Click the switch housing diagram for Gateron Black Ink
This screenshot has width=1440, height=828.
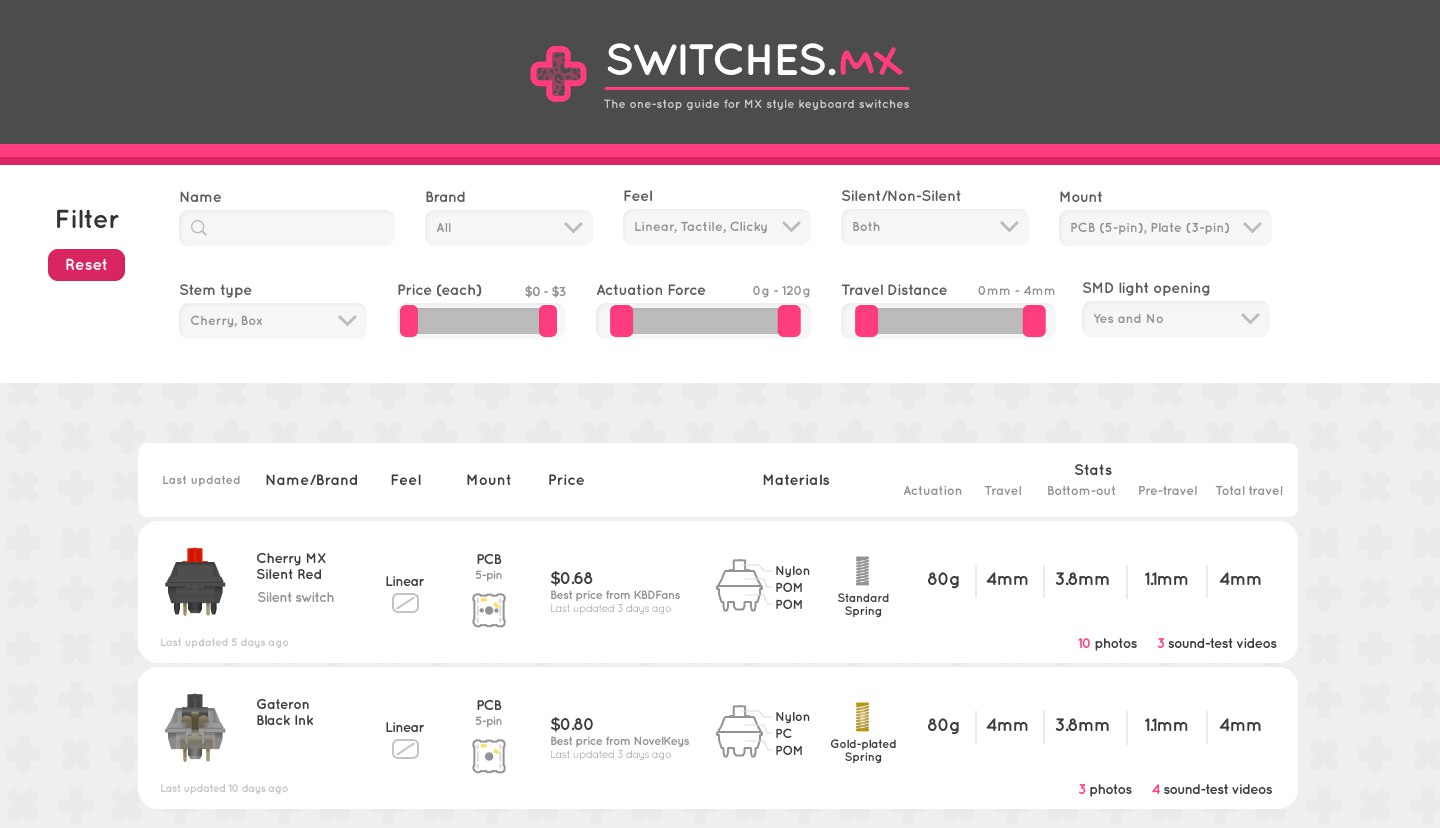click(x=740, y=732)
